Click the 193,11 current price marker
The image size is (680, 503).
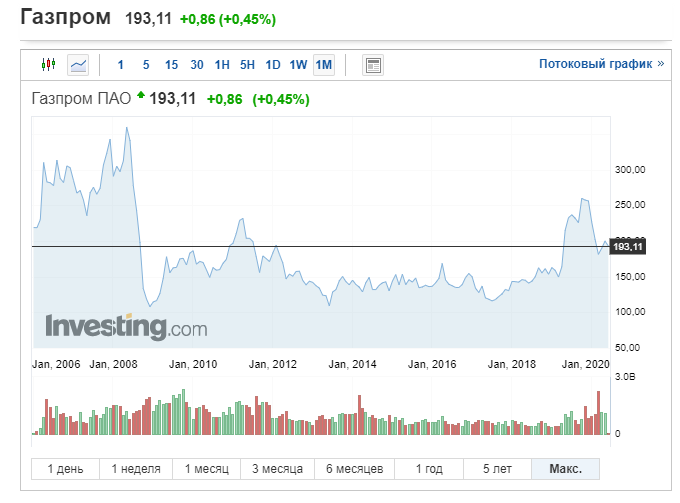point(627,247)
